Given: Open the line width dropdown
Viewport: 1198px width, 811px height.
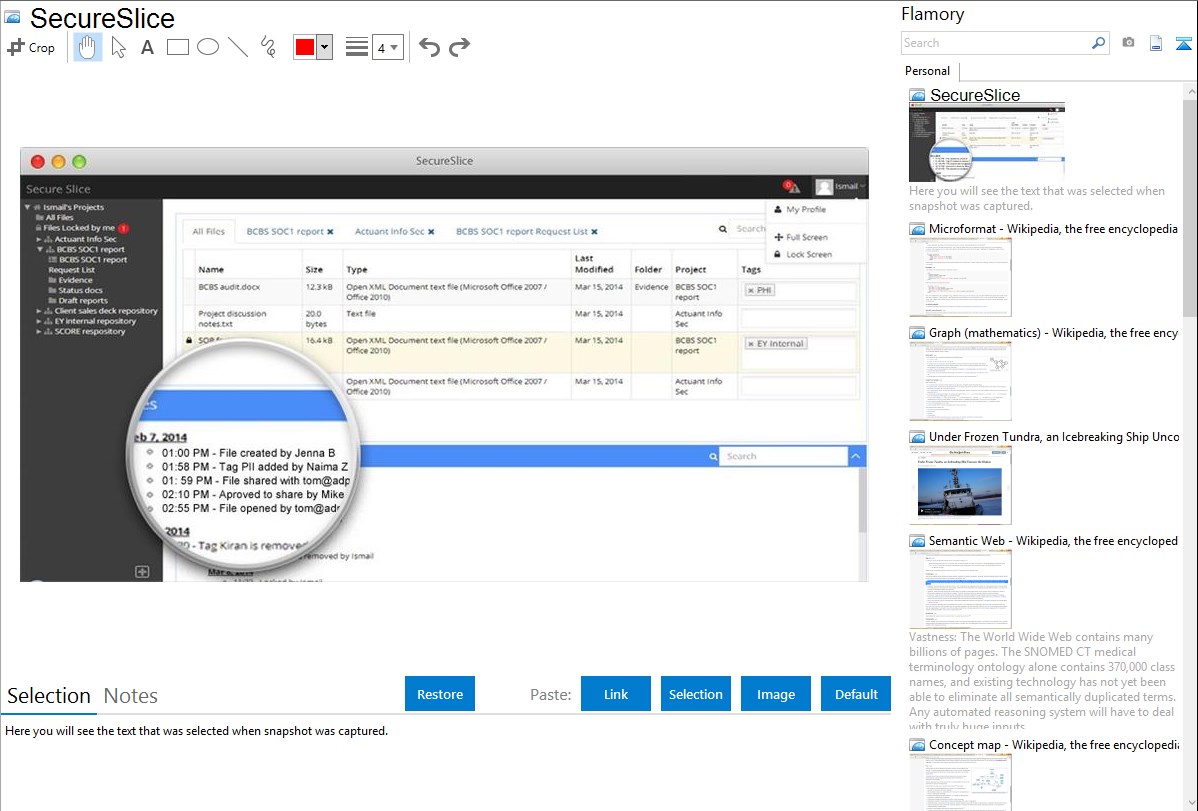Looking at the screenshot, I should pos(387,47).
